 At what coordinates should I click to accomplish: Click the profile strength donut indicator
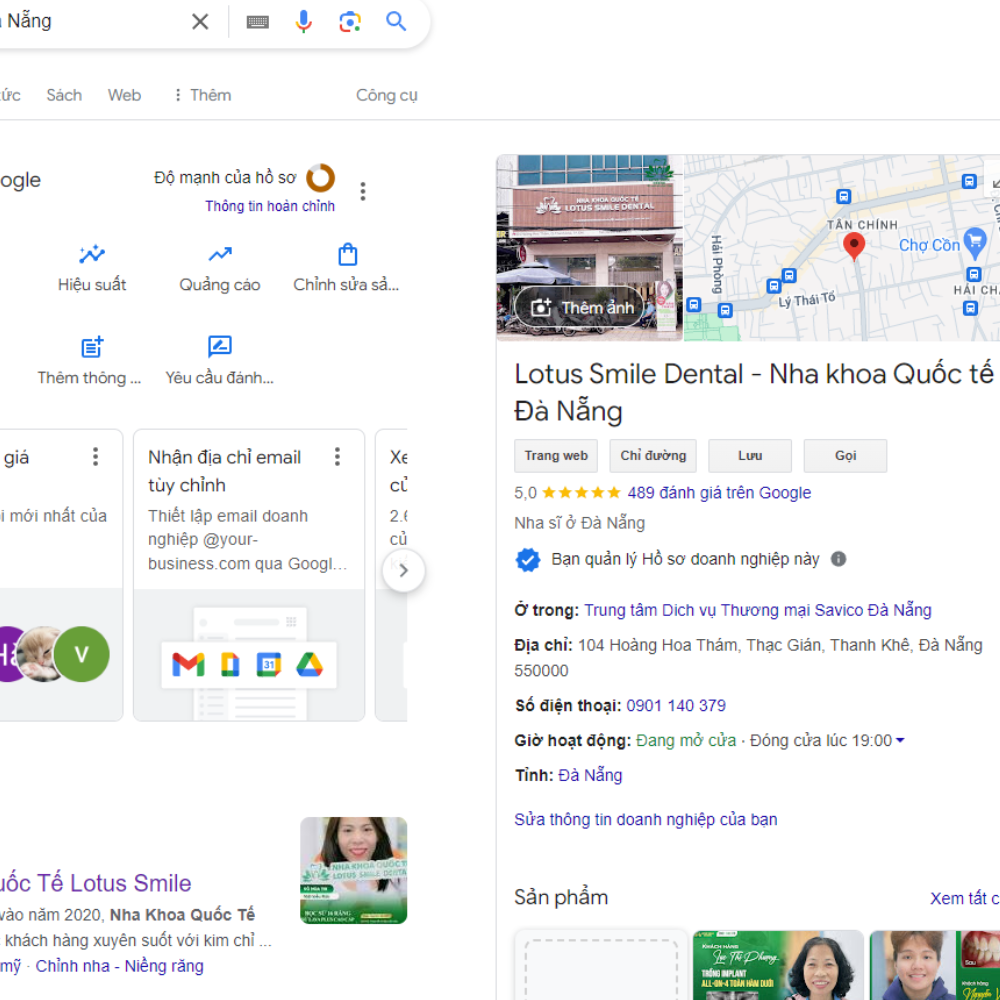(320, 178)
